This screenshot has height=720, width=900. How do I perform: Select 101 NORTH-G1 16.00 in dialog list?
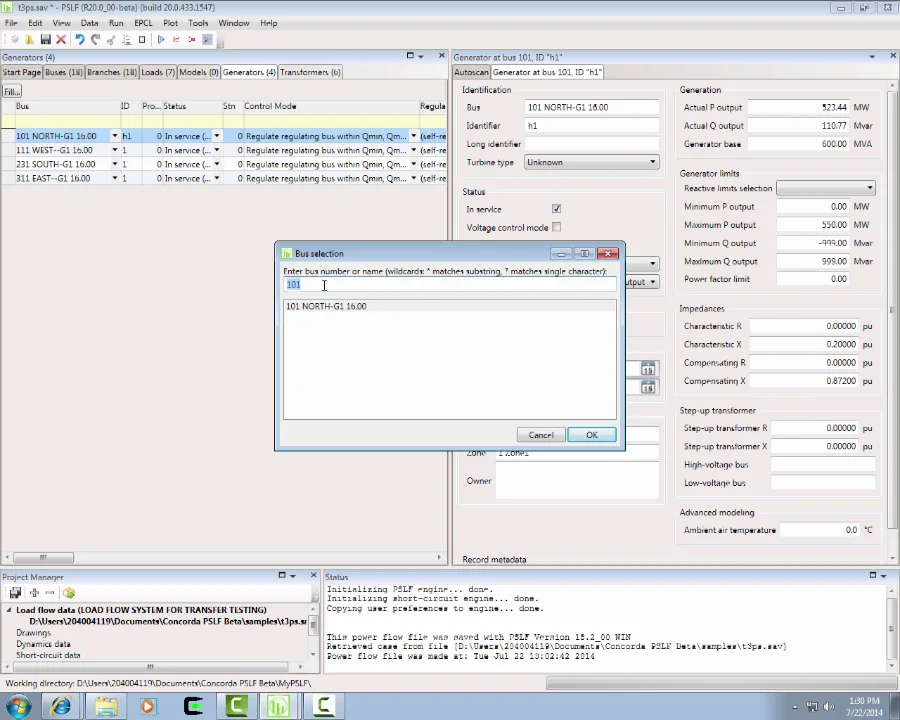450,306
